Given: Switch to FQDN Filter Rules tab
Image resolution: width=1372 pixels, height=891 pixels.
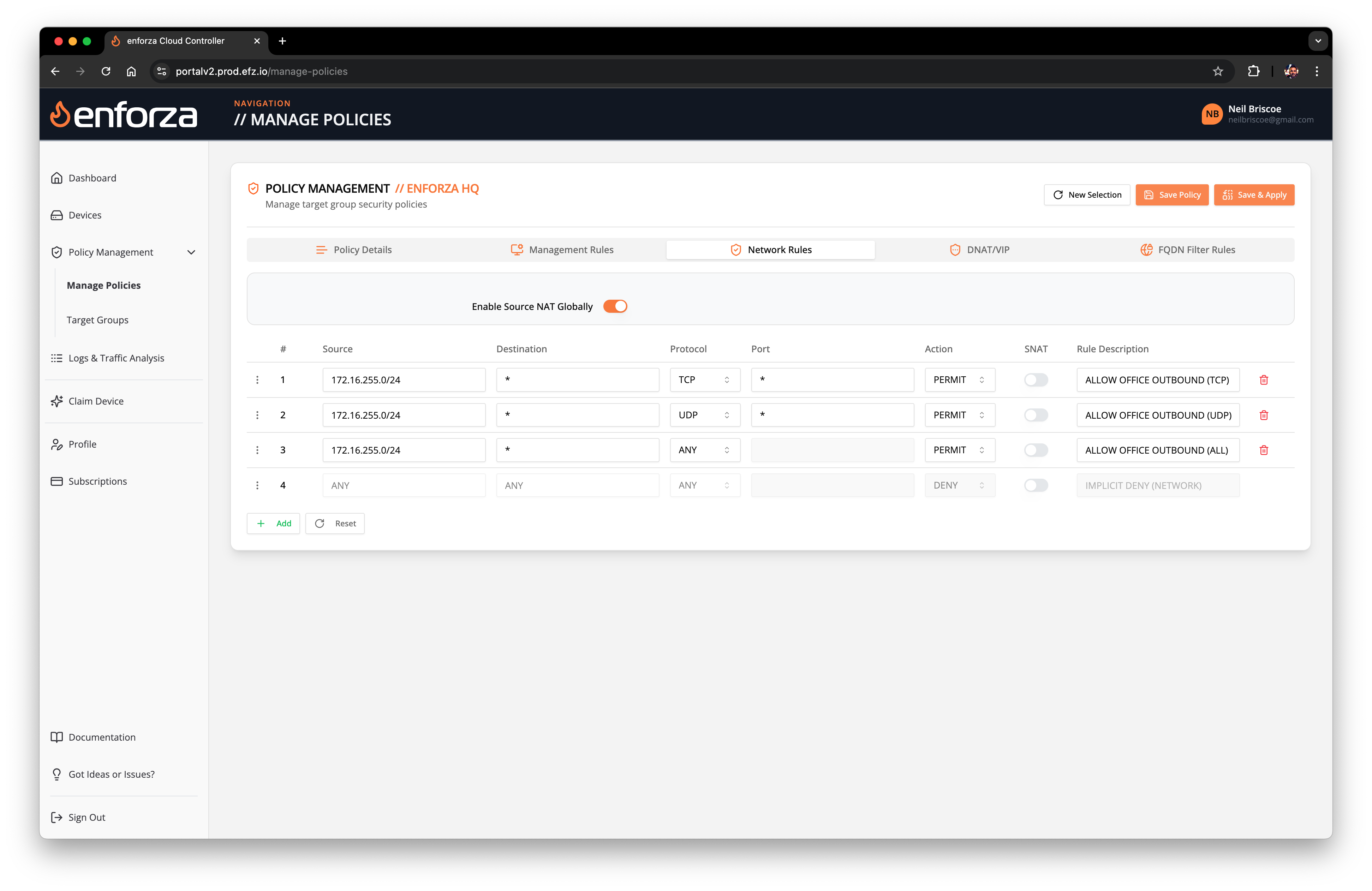Looking at the screenshot, I should (x=1188, y=250).
